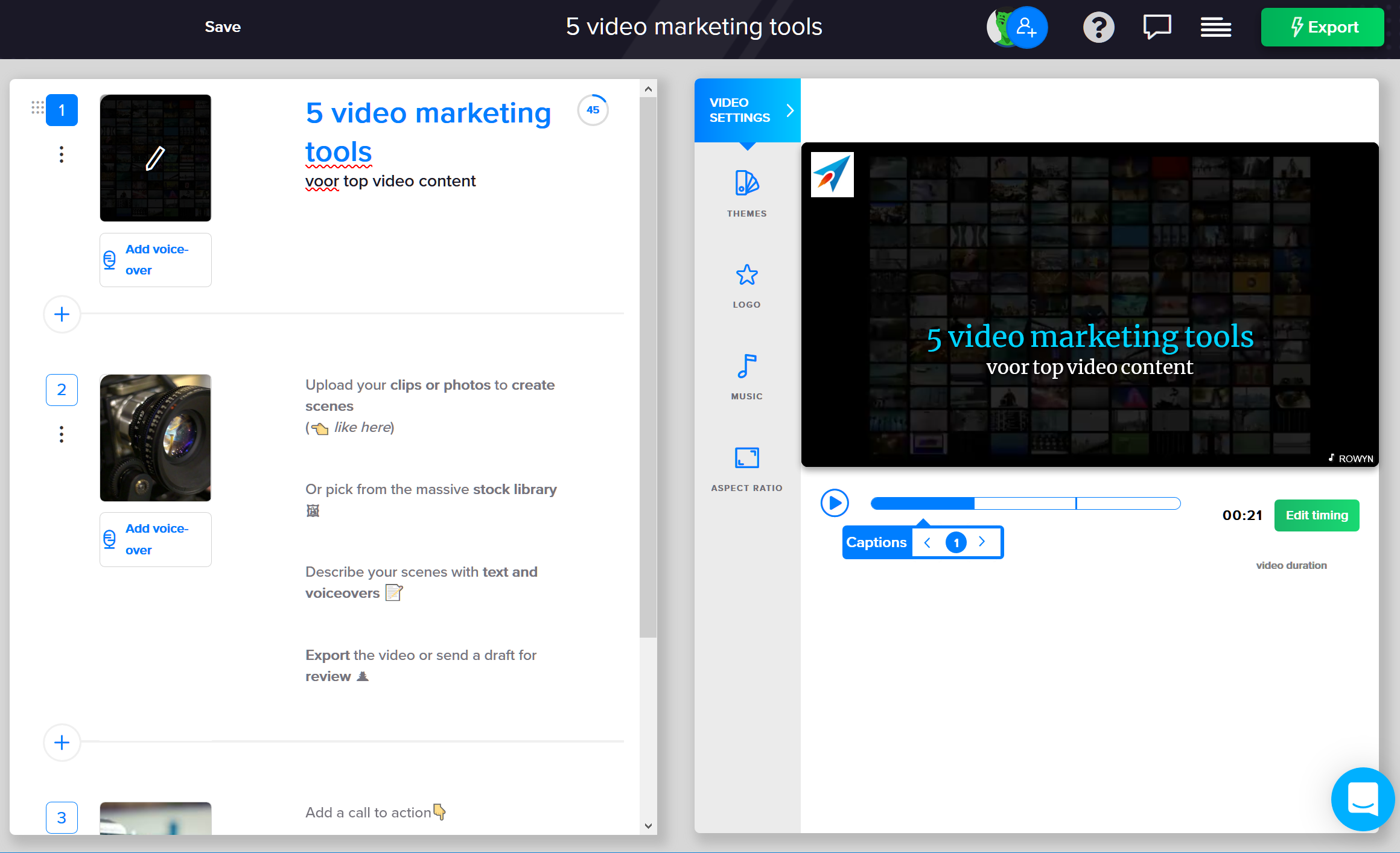The height and width of the screenshot is (853, 1400).
Task: Open the Music settings
Action: click(x=746, y=377)
